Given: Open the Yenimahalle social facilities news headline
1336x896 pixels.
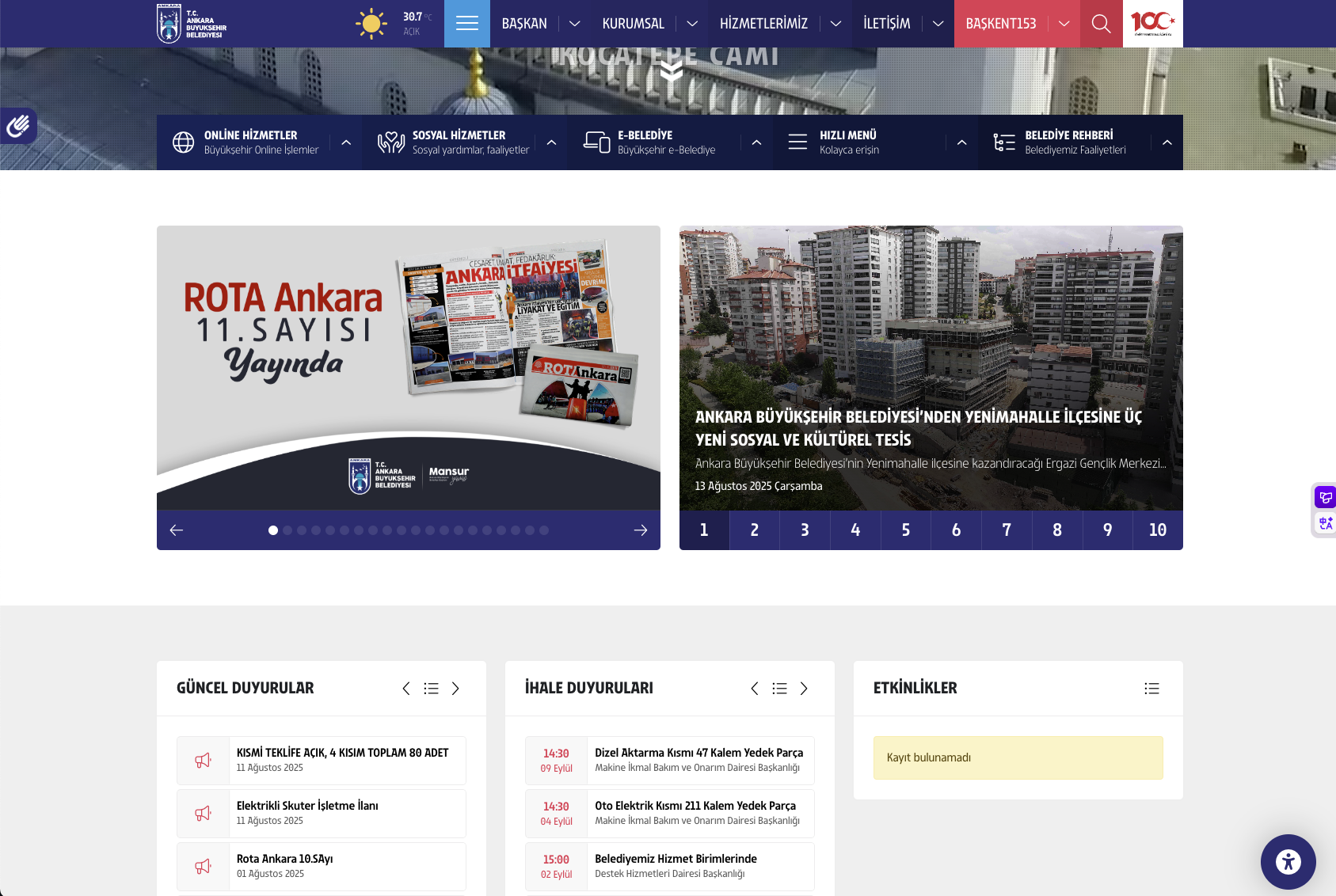Looking at the screenshot, I should click(919, 428).
